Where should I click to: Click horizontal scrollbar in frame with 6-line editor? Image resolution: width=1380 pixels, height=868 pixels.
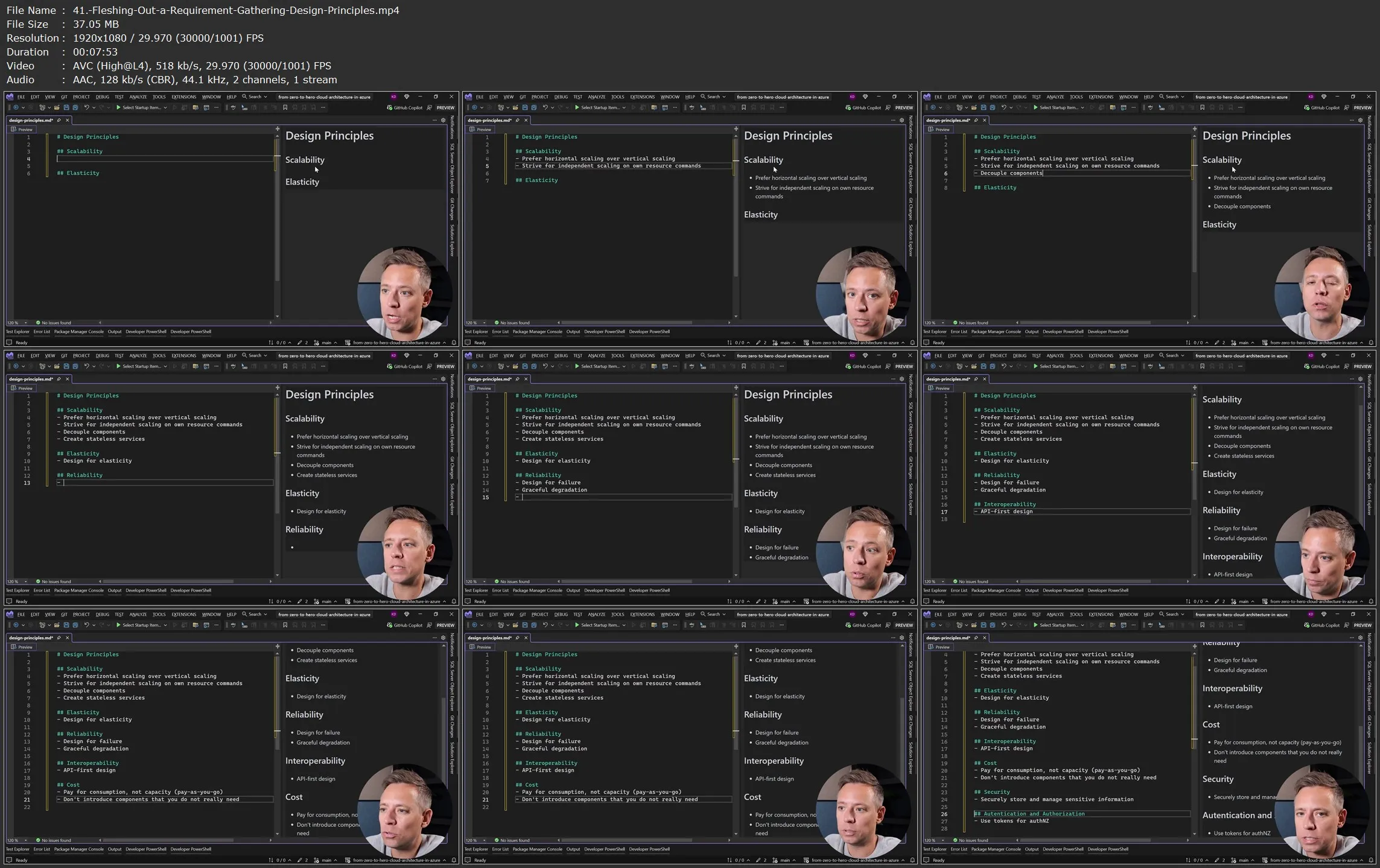coord(186,323)
